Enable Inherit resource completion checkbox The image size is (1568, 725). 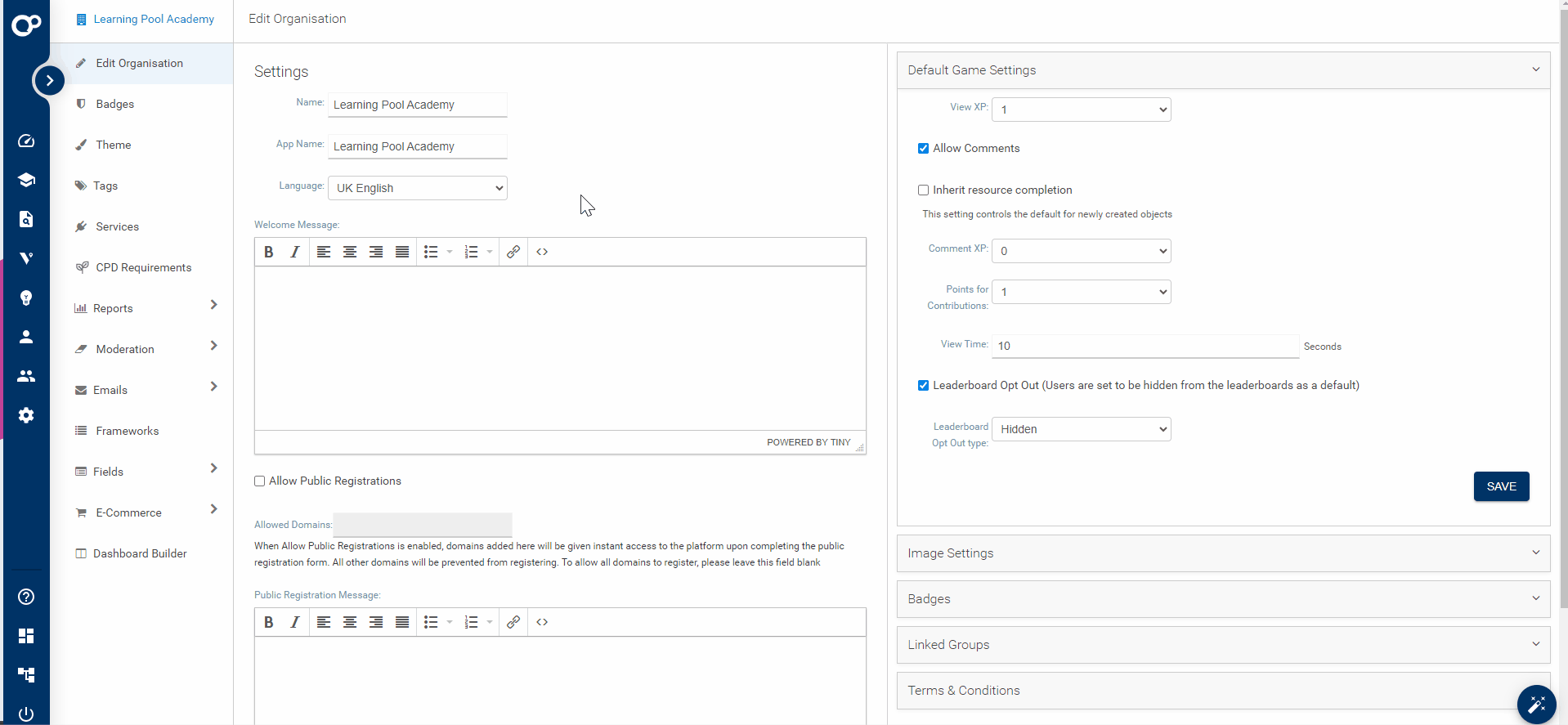pyautogui.click(x=923, y=190)
